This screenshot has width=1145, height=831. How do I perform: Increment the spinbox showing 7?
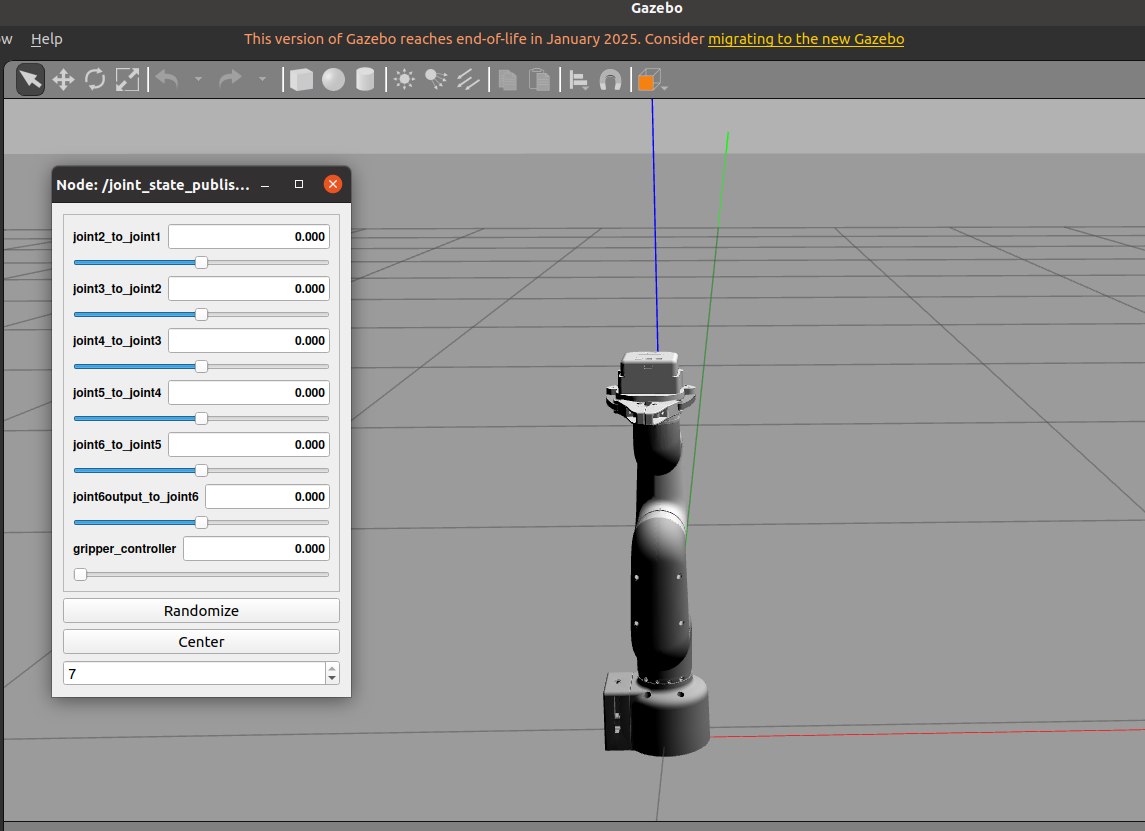pos(332,667)
